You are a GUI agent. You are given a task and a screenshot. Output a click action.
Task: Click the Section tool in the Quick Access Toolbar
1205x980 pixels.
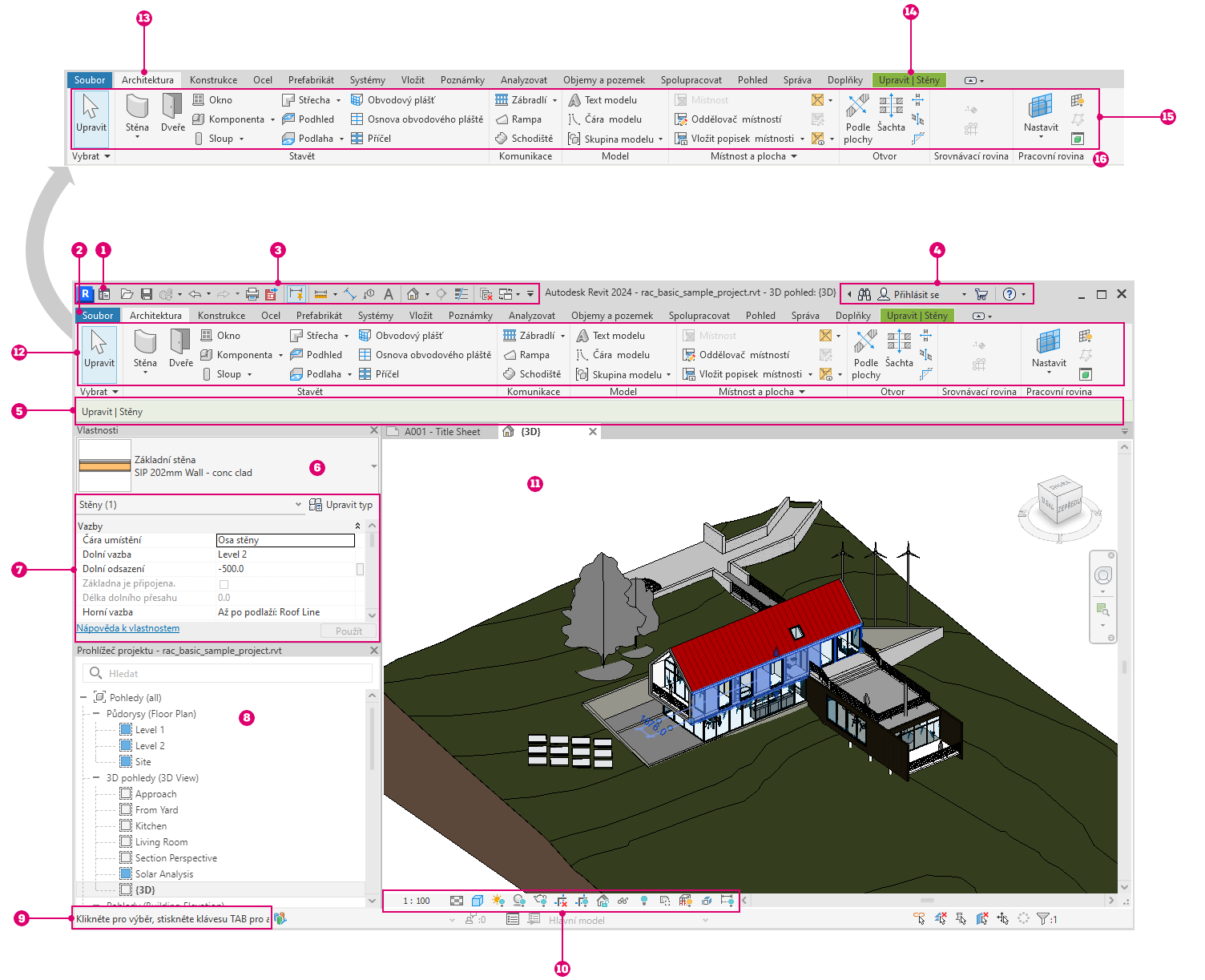point(441,294)
